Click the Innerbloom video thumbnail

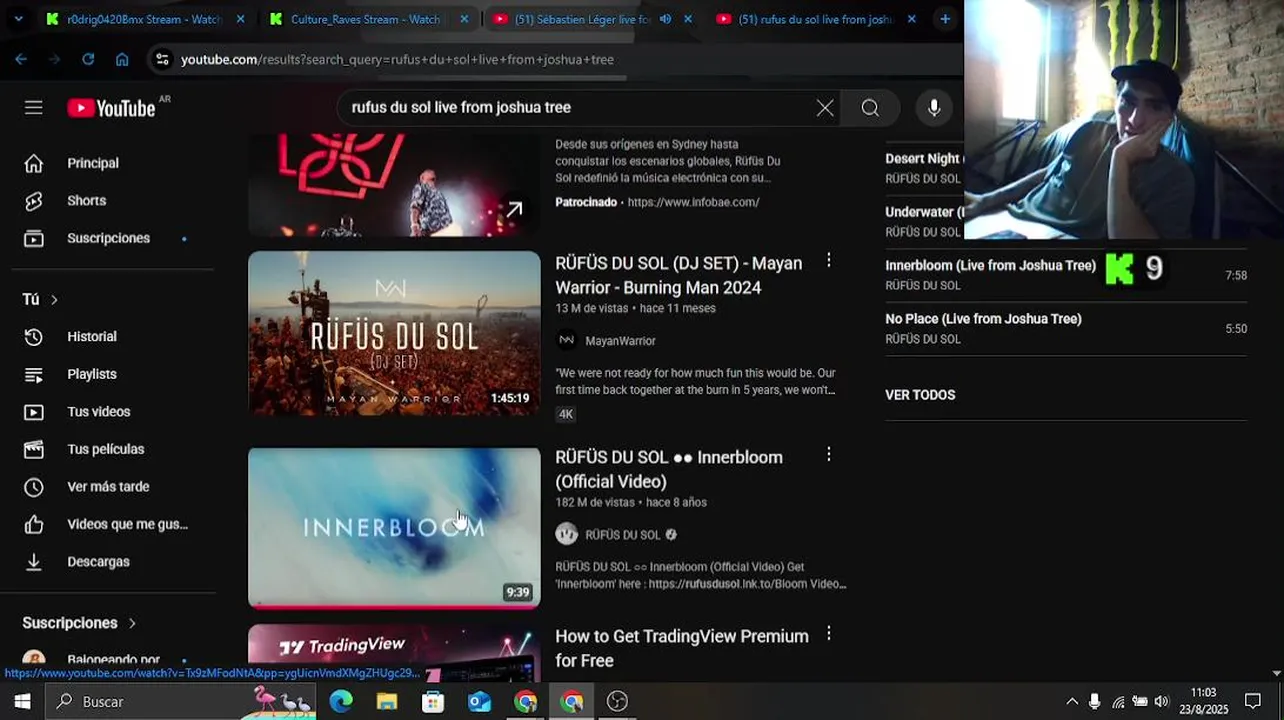[x=394, y=528]
